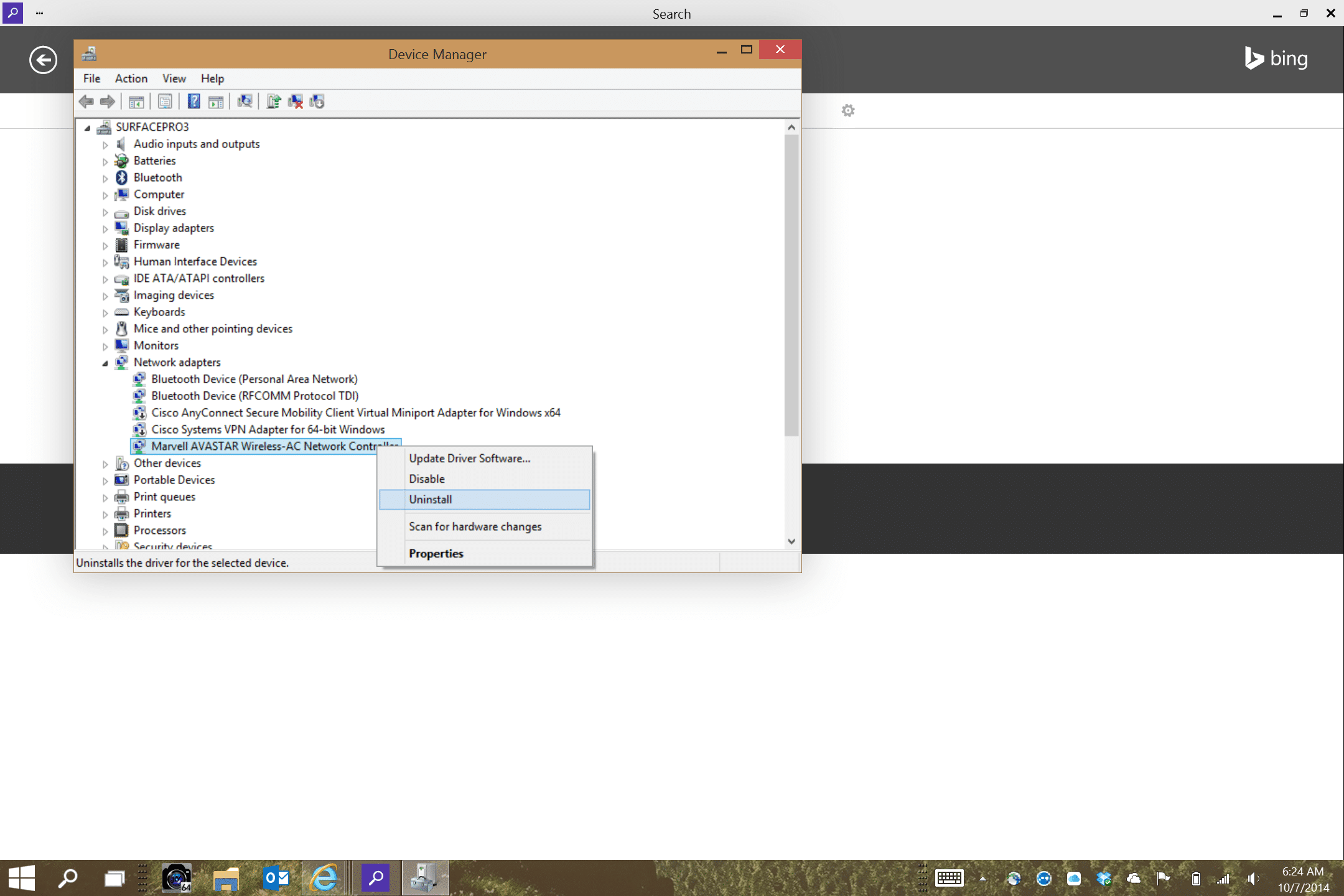1344x896 pixels.
Task: Click the vertical scrollbar thumb in device tree
Action: (791, 285)
